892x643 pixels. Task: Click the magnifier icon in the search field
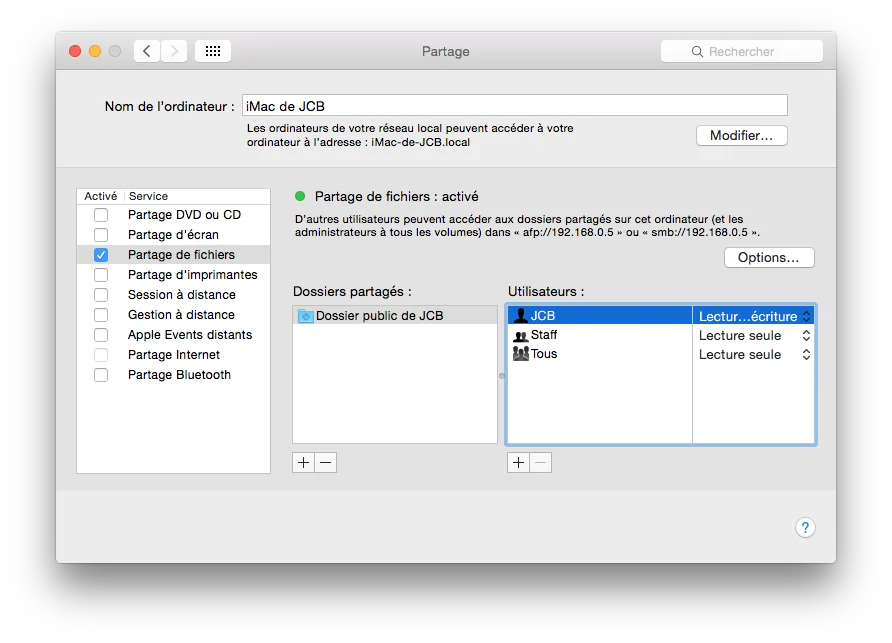[697, 52]
